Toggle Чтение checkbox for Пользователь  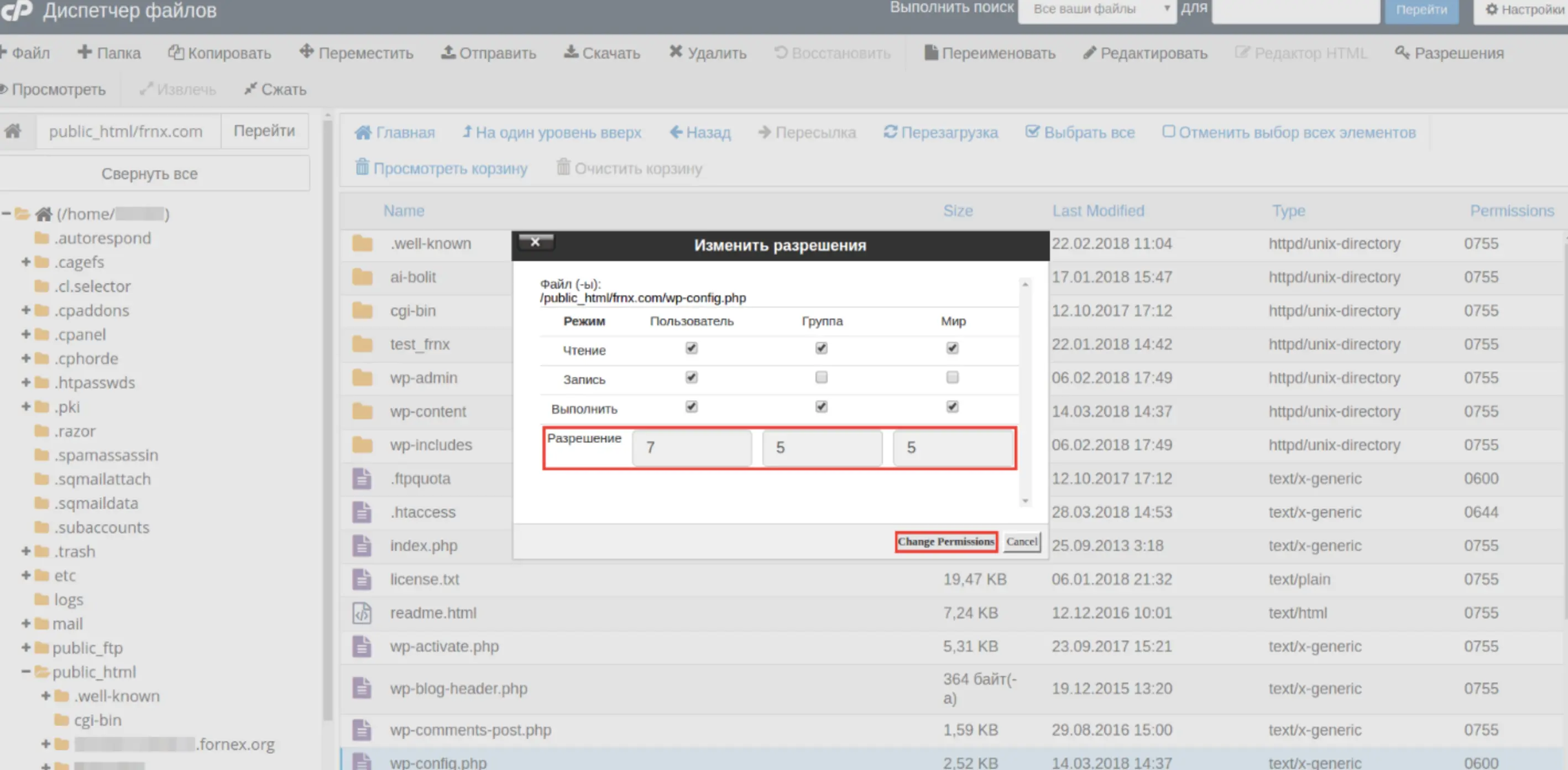coord(691,348)
